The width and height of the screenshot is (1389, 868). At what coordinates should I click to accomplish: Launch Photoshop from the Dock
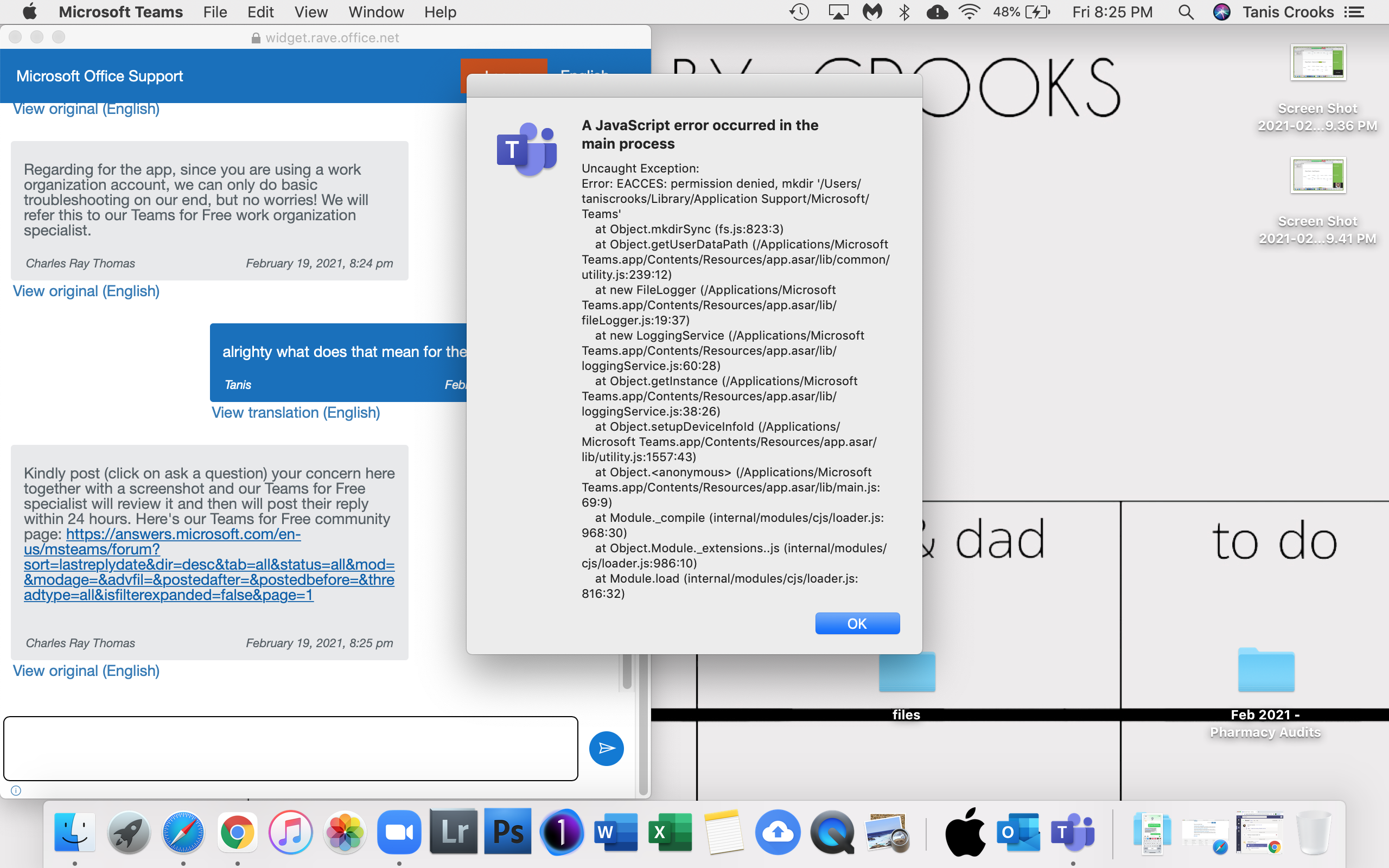tap(507, 832)
